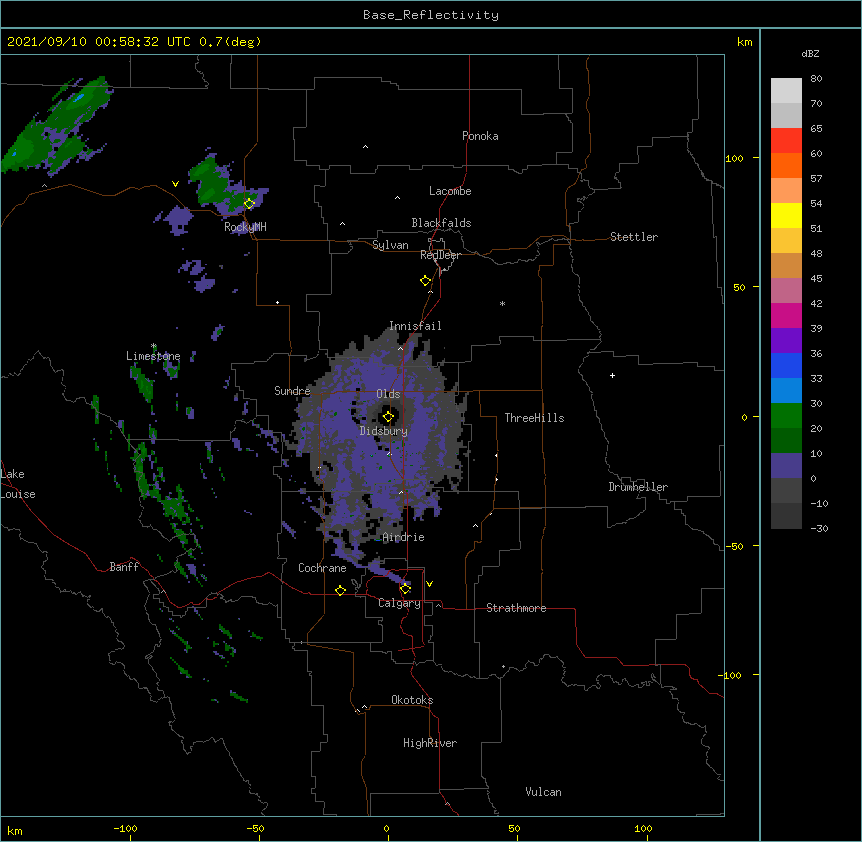The image size is (862, 842).
Task: Click the yellow diamond marker above the Calgary label
Action: 405,589
